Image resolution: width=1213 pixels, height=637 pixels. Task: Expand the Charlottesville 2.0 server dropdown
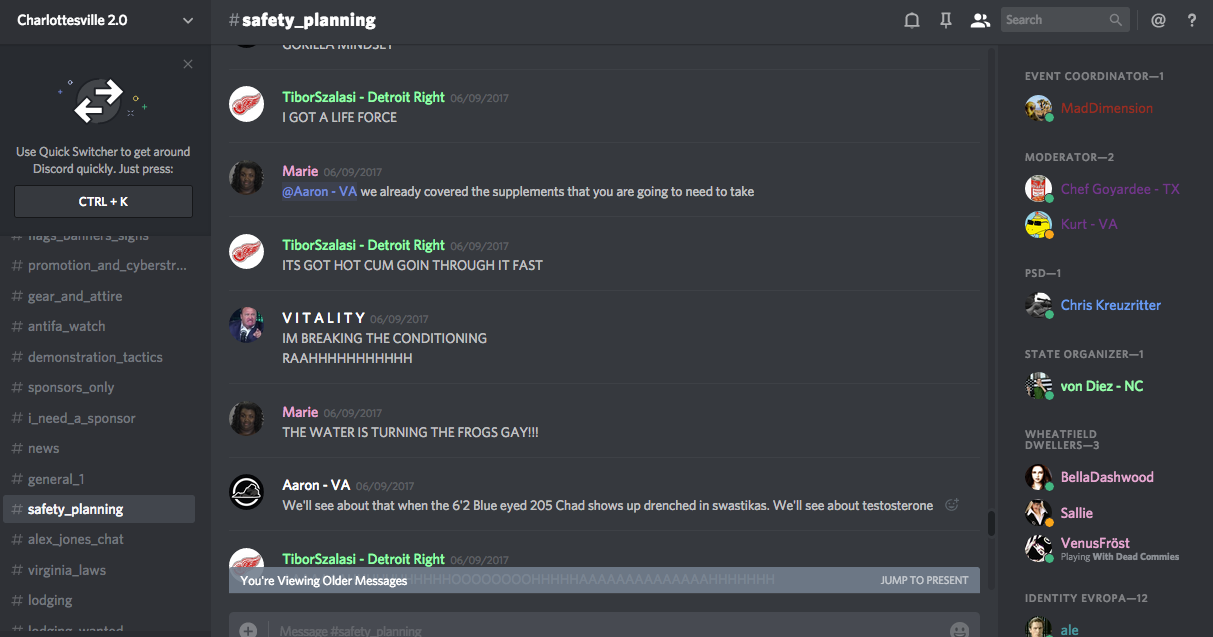point(188,20)
